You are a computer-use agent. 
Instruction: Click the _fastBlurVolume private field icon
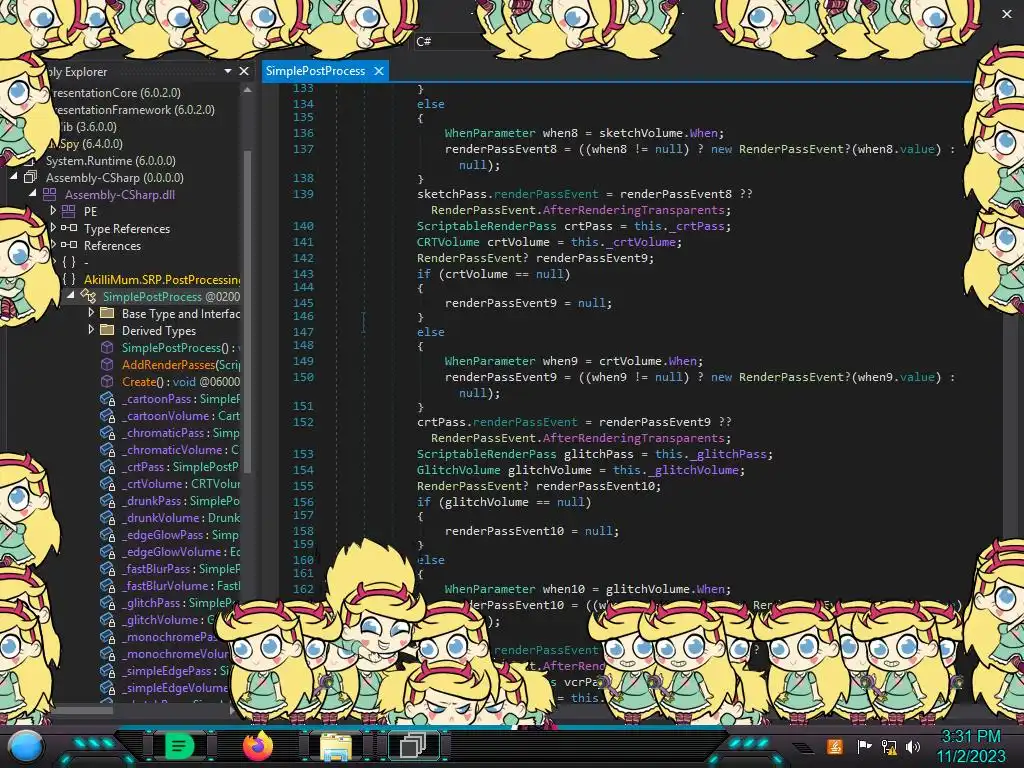pyautogui.click(x=108, y=586)
